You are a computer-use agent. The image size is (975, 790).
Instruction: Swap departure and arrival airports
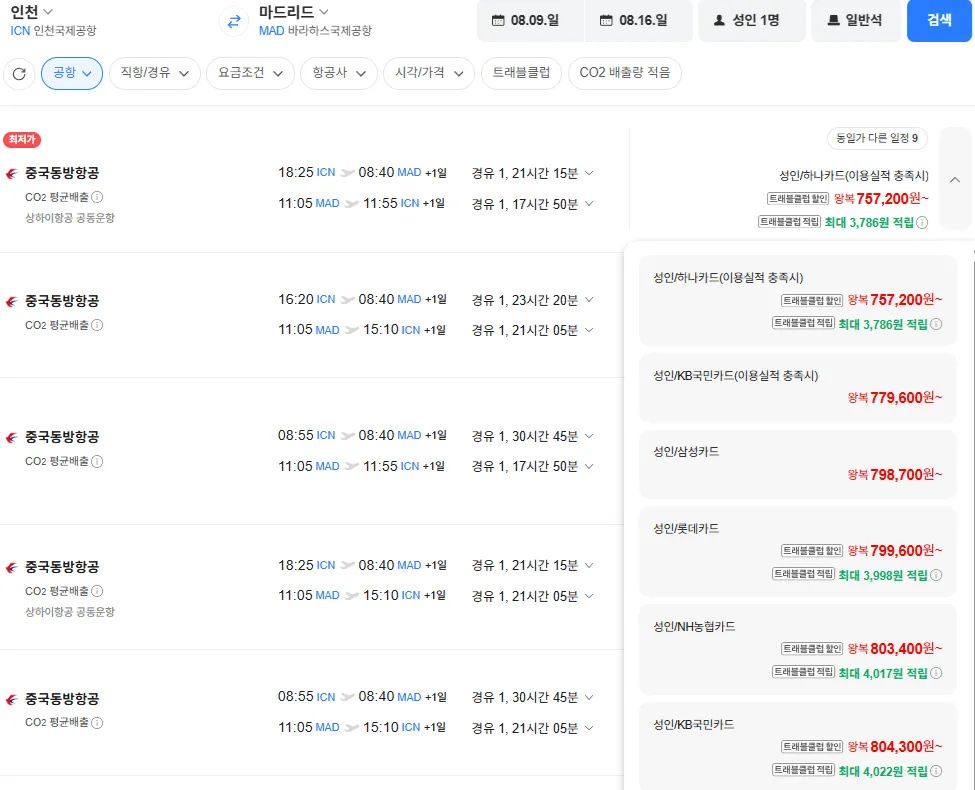(x=234, y=22)
